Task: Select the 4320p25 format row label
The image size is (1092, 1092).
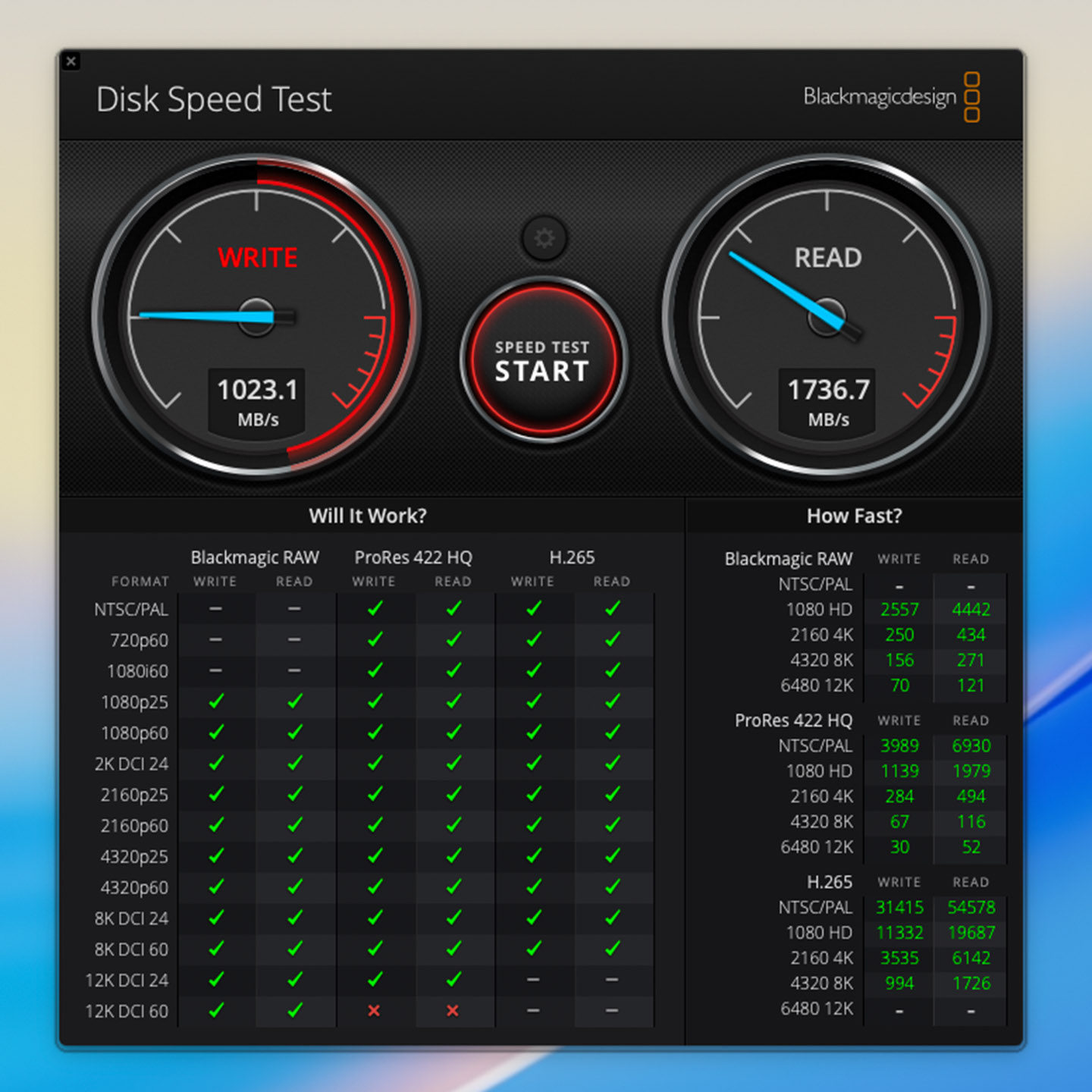Action: click(134, 857)
